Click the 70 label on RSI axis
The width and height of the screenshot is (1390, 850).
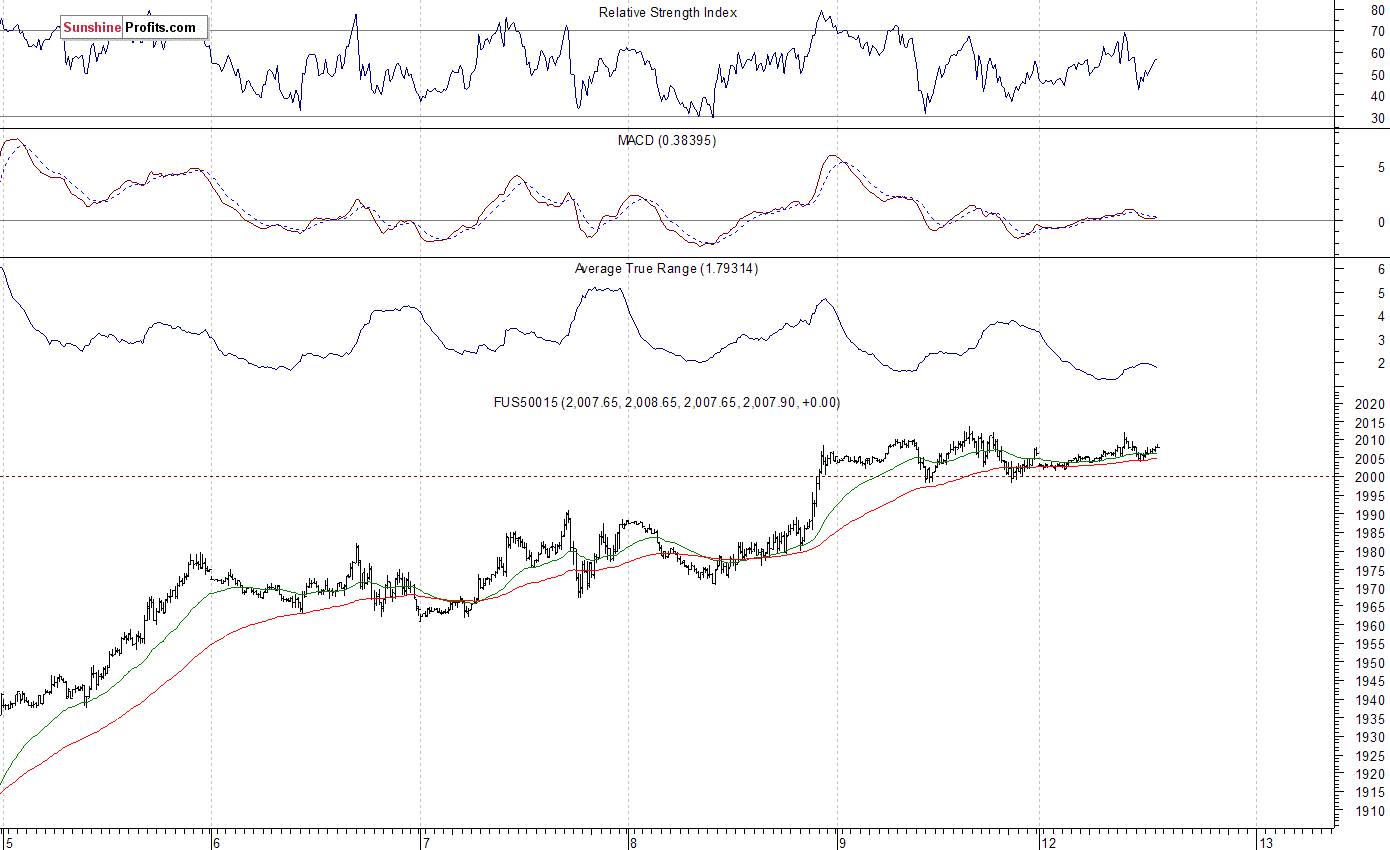(x=1377, y=31)
